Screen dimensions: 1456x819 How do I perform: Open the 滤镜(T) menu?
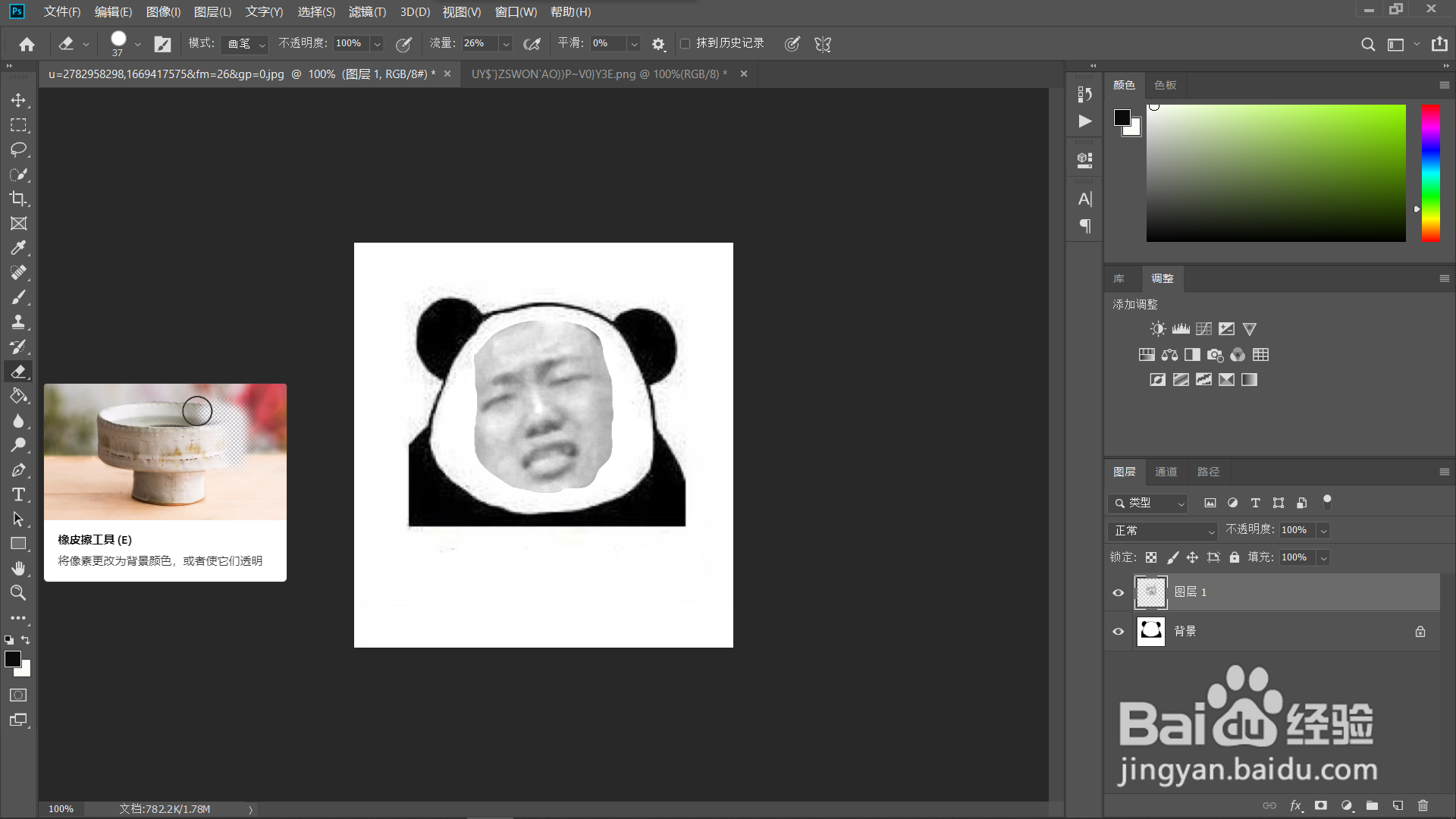[367, 12]
